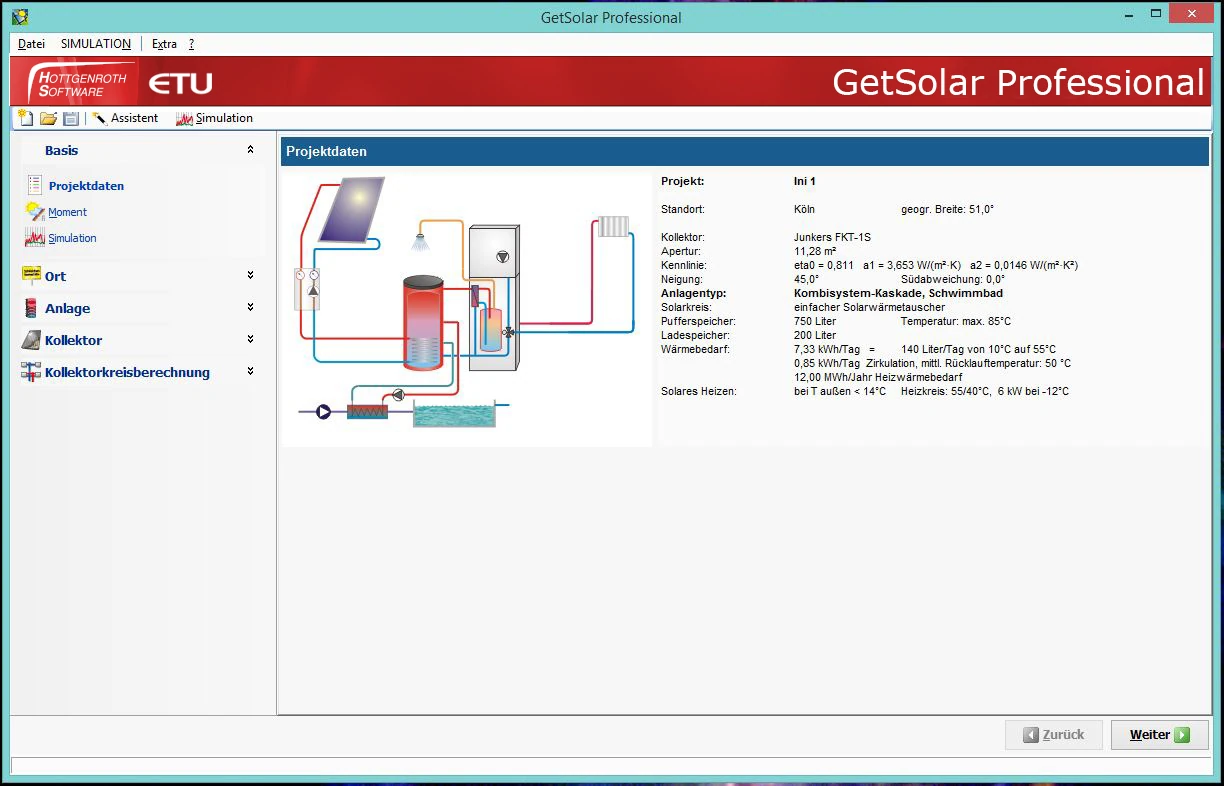Click the new project icon in toolbar

point(26,118)
